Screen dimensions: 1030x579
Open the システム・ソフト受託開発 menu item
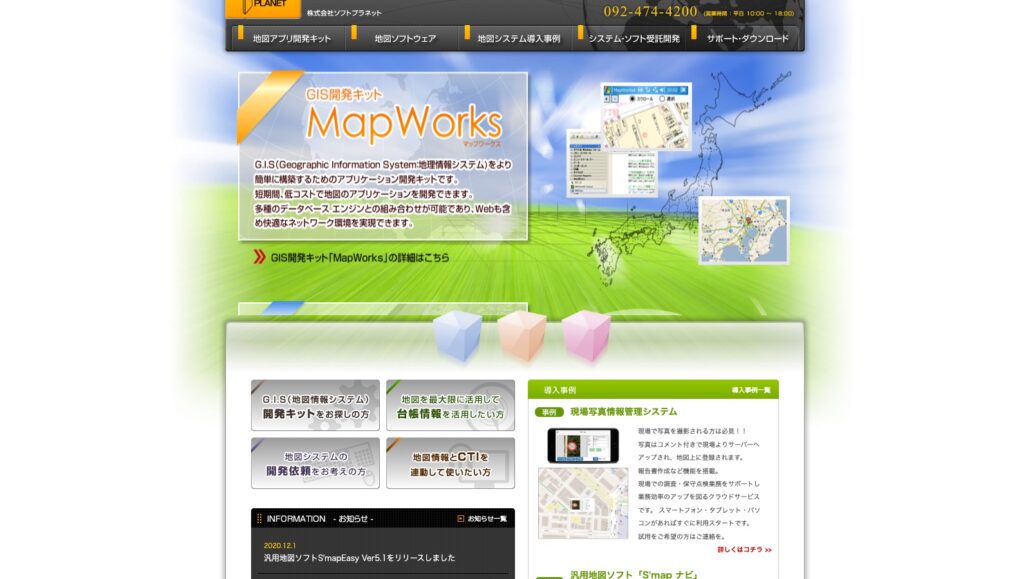click(x=634, y=39)
